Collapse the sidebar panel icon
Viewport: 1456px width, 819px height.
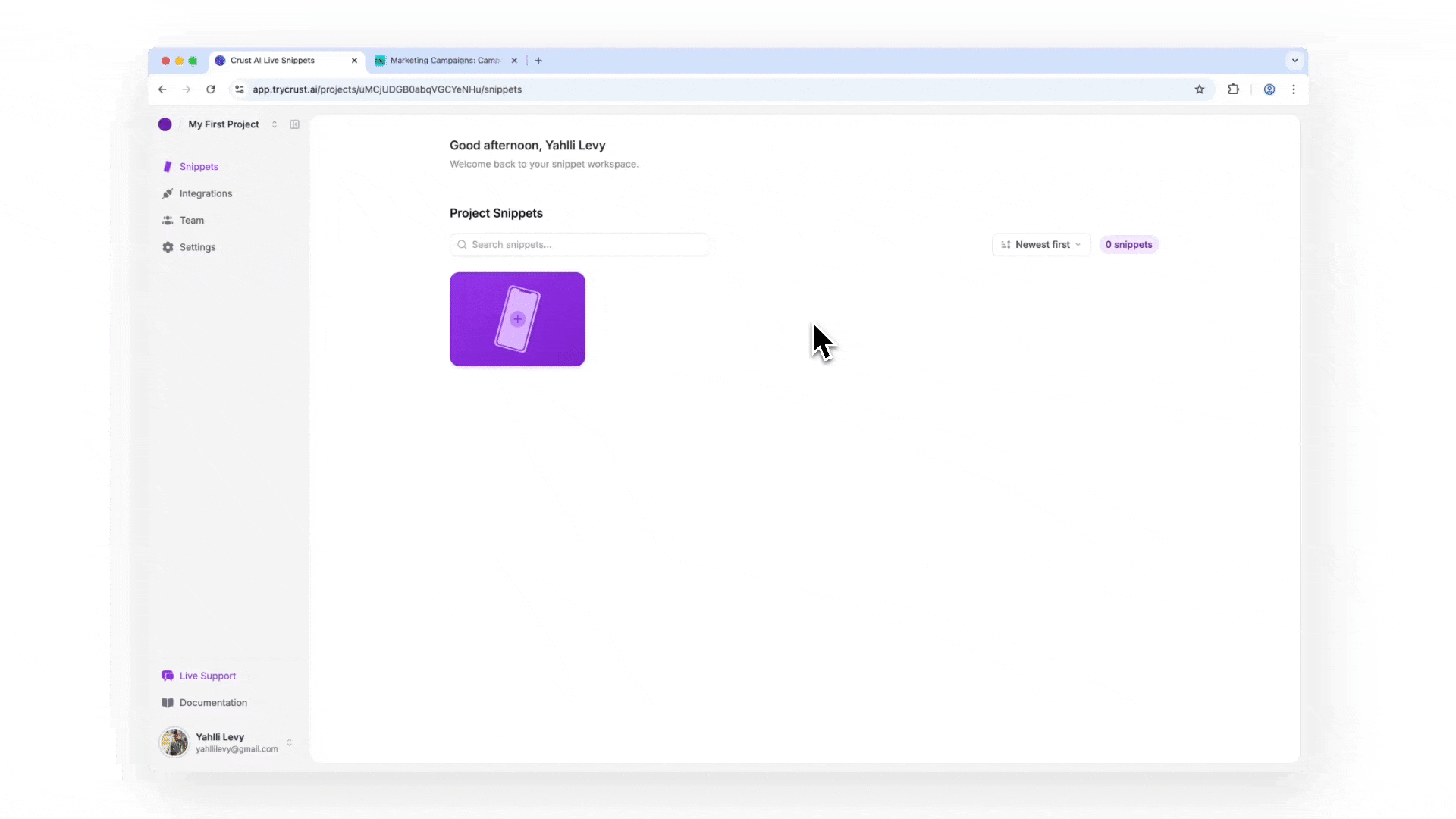click(x=294, y=124)
